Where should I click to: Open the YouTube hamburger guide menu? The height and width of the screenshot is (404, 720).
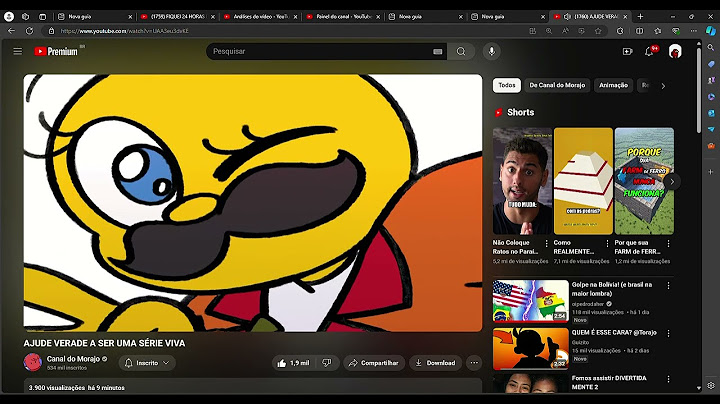point(17,51)
